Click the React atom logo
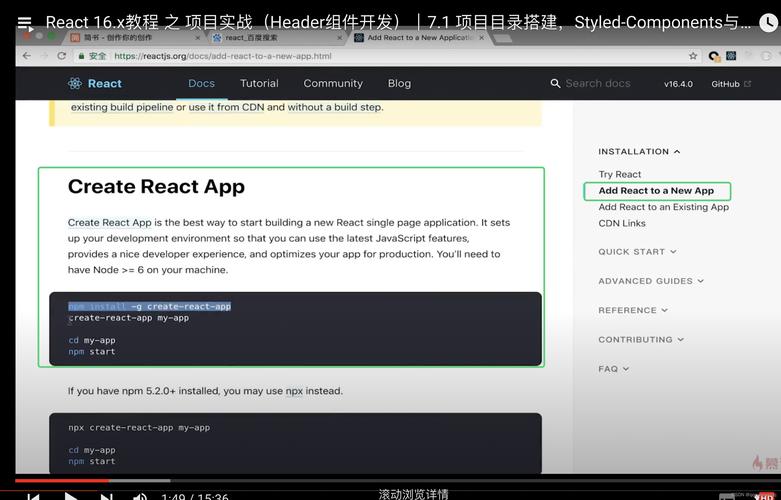Screen dimensions: 781x500 (x=75, y=83)
